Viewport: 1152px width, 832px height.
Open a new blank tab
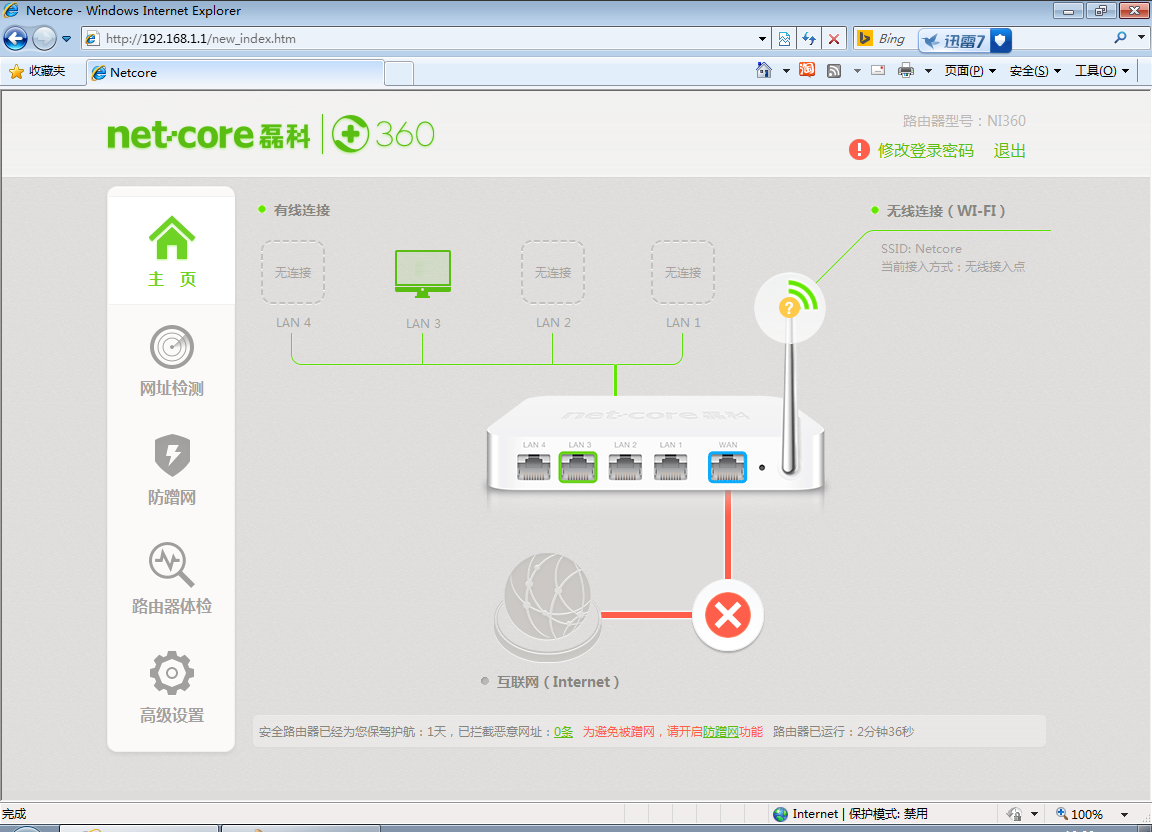click(x=399, y=73)
